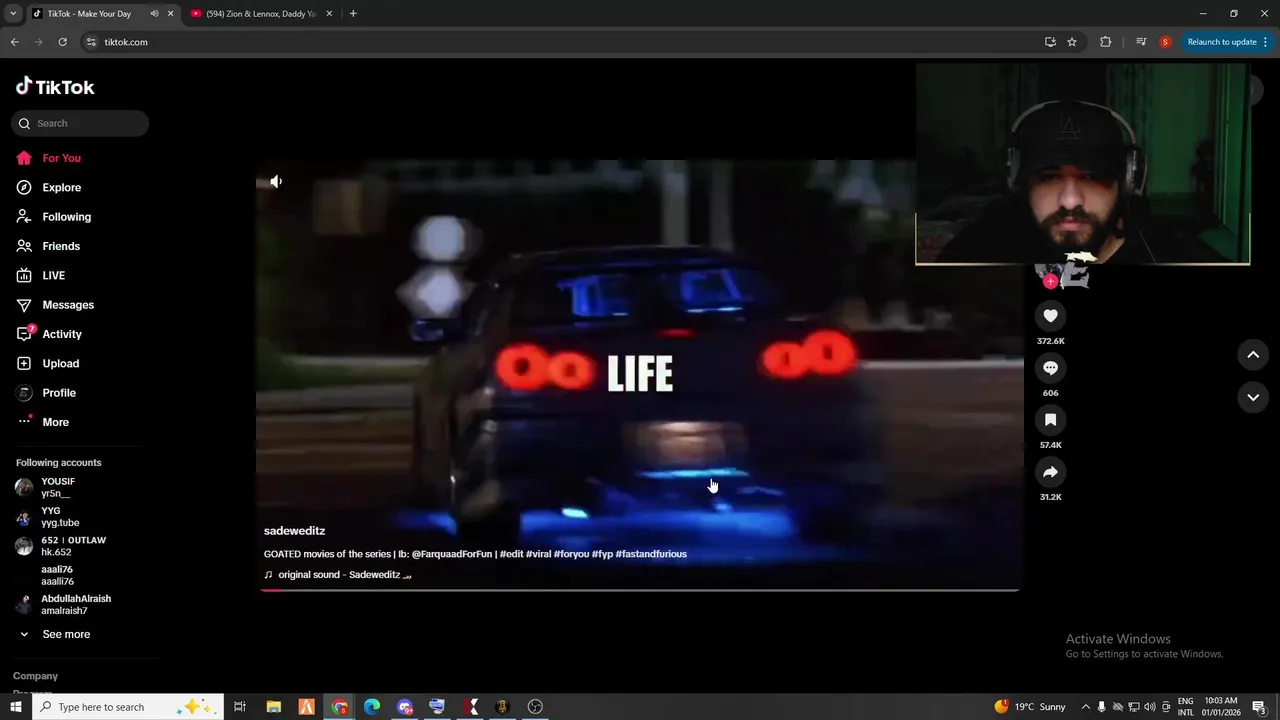
Task: Click the TikTok logo
Action: (x=55, y=87)
